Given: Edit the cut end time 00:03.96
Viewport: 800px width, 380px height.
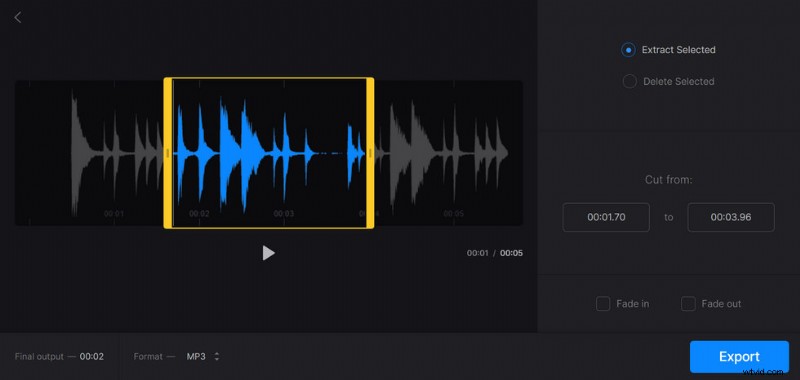Looking at the screenshot, I should (731, 217).
